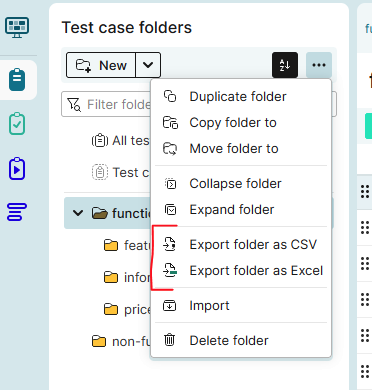Open the checklist clipboard sidebar icon
The height and width of the screenshot is (390, 372).
(17, 124)
